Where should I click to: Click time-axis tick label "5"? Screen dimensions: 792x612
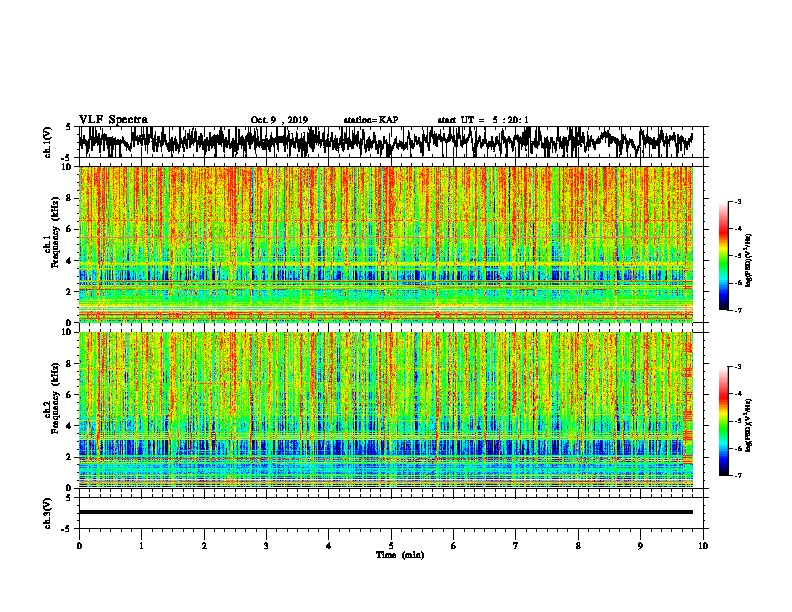coord(391,546)
